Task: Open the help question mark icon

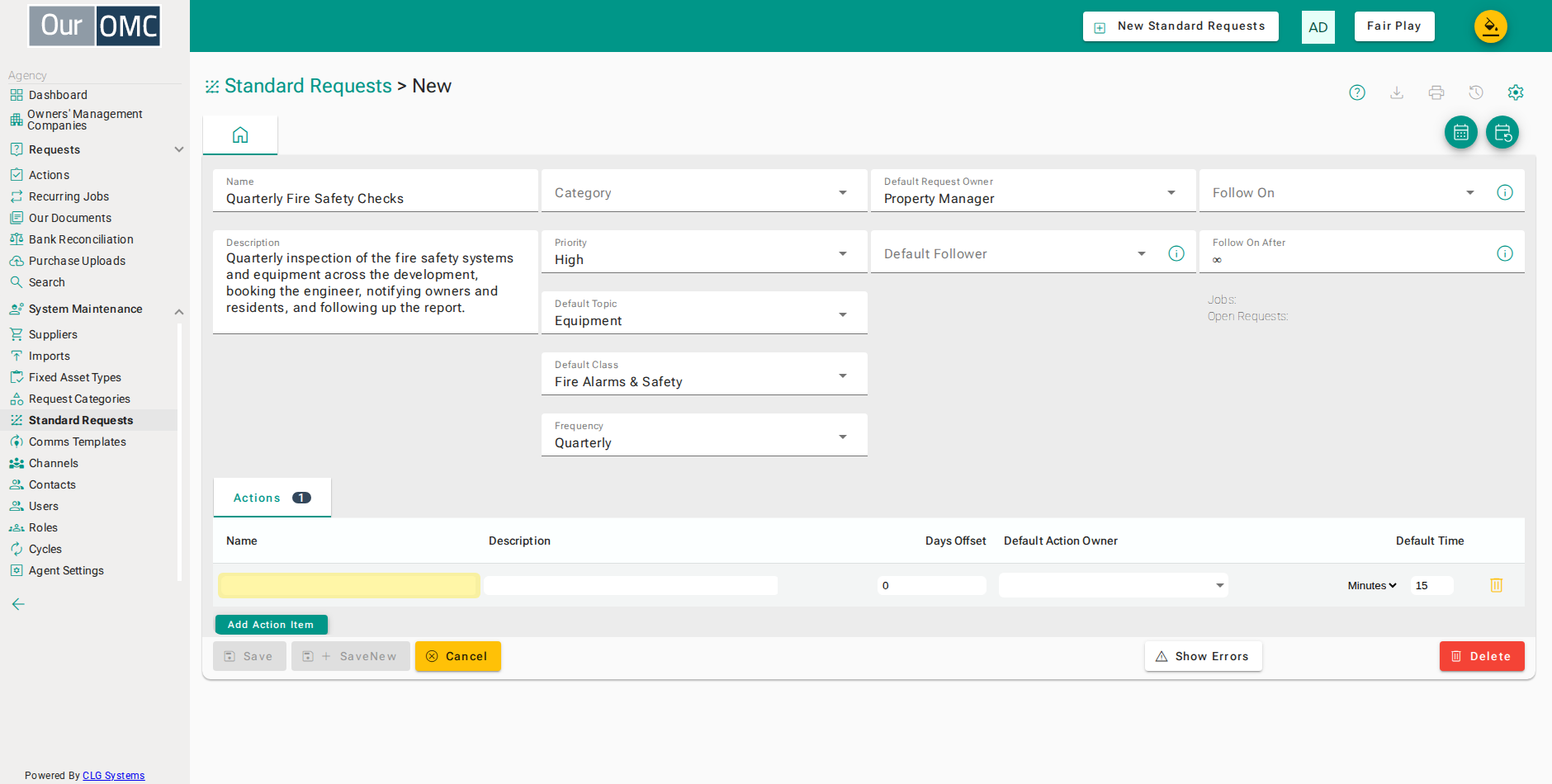Action: [x=1357, y=92]
